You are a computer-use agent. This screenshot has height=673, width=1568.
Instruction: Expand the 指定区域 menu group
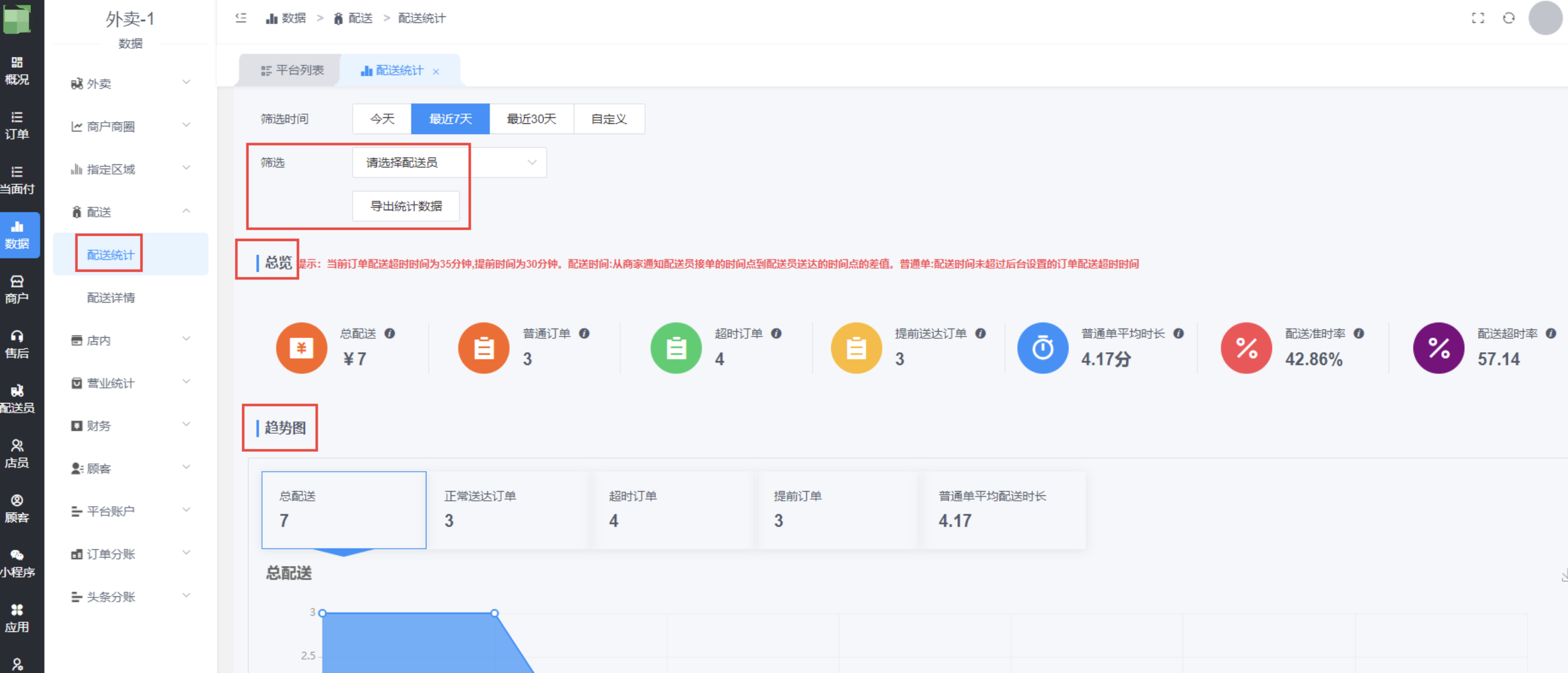click(130, 169)
